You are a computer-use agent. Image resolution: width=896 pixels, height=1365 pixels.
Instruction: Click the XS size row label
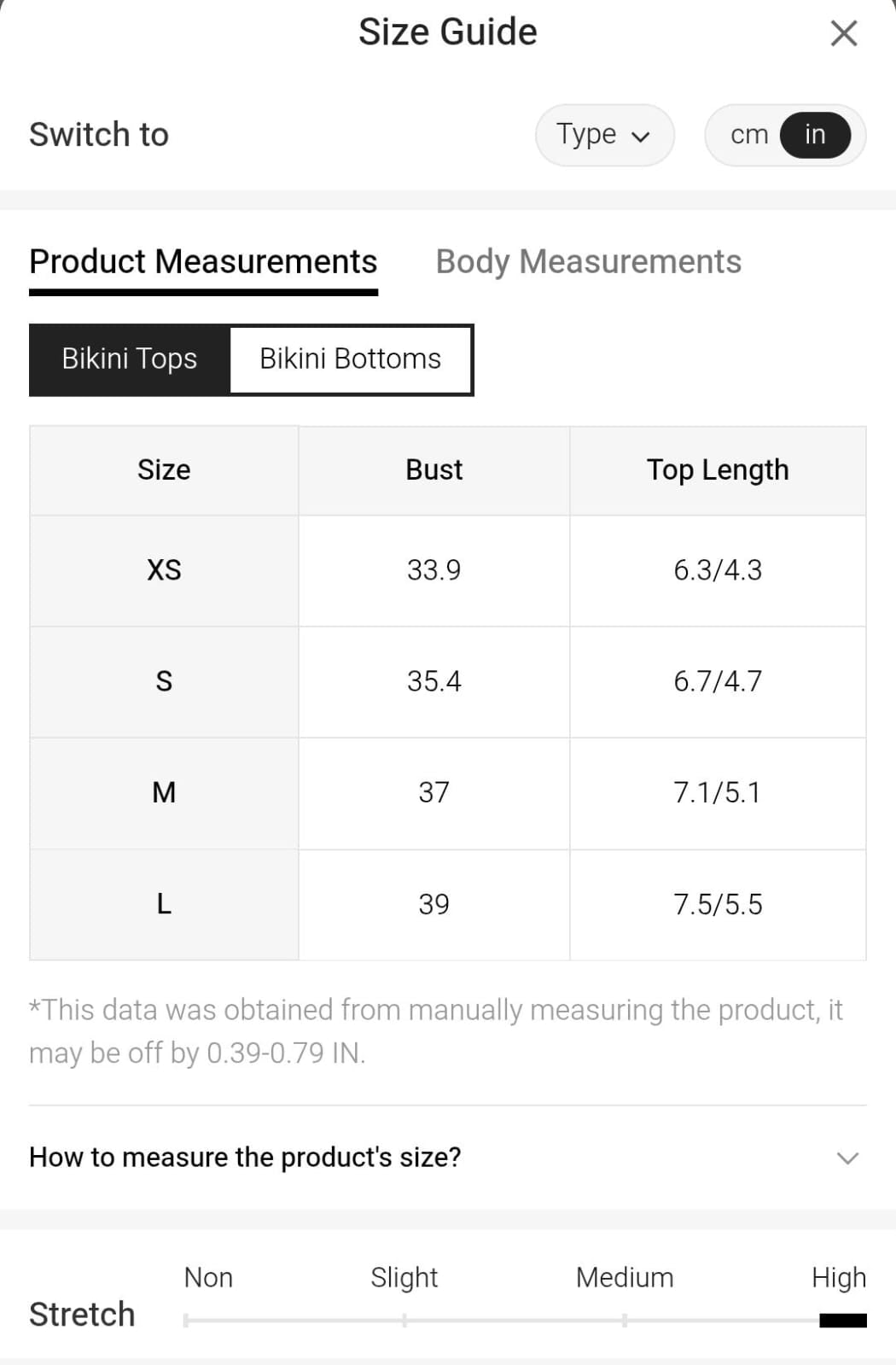point(164,570)
